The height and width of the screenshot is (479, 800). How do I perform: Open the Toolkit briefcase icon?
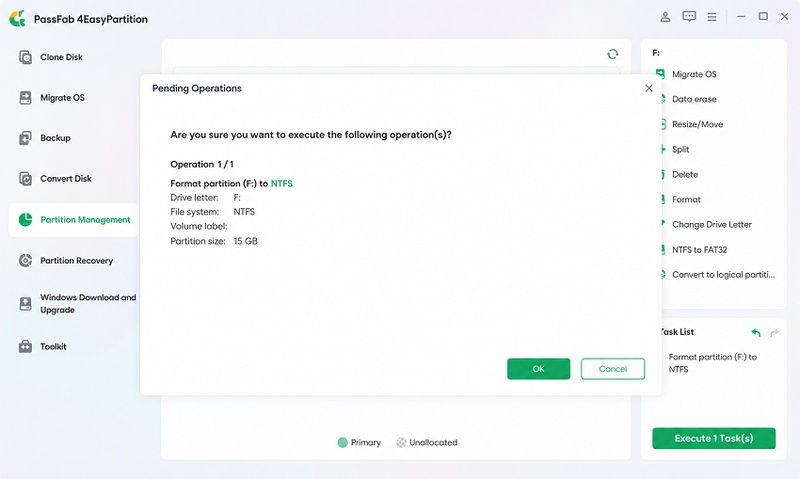(x=25, y=346)
